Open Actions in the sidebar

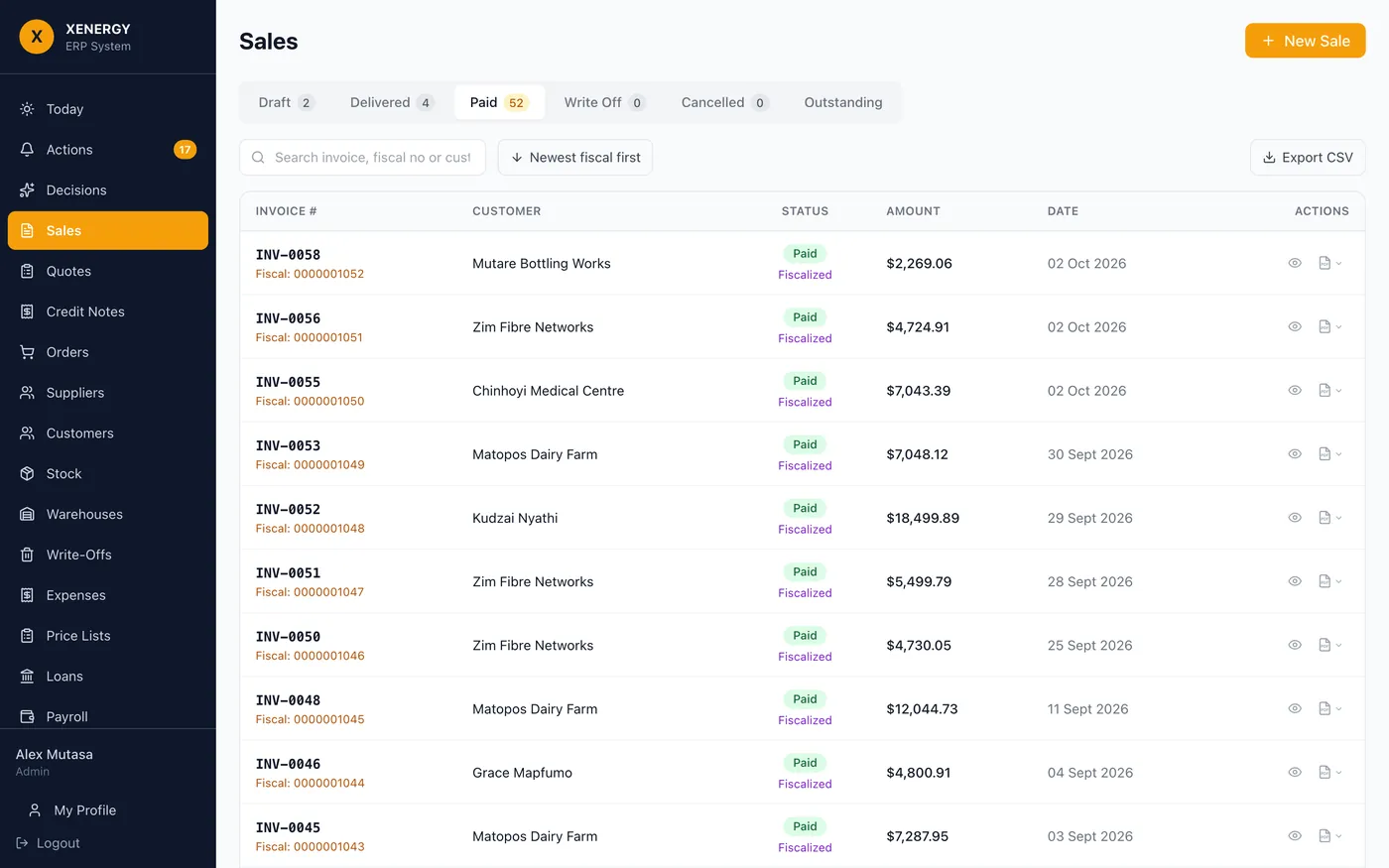(108, 150)
